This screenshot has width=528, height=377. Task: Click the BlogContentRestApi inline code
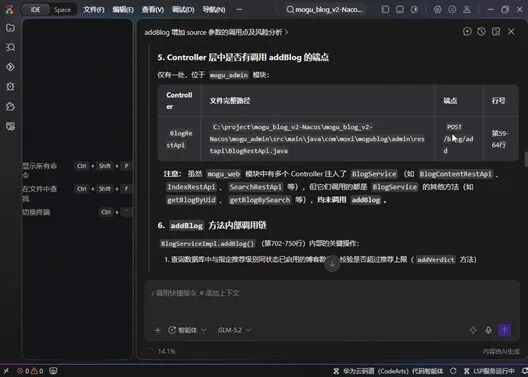456,174
